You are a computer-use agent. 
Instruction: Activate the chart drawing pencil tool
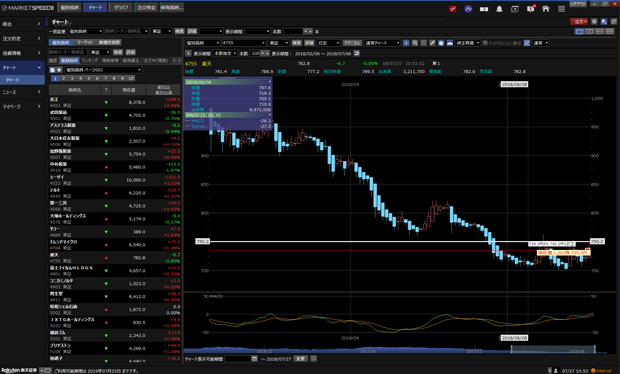point(432,43)
